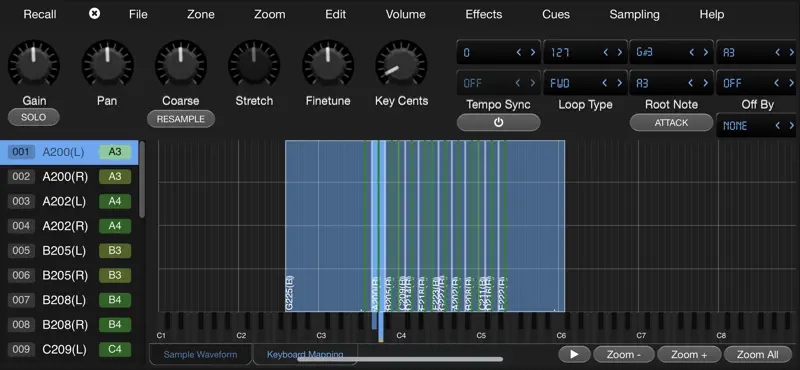This screenshot has height=370, width=800.
Task: Click the sample list vertical scrollbar
Action: (142, 179)
